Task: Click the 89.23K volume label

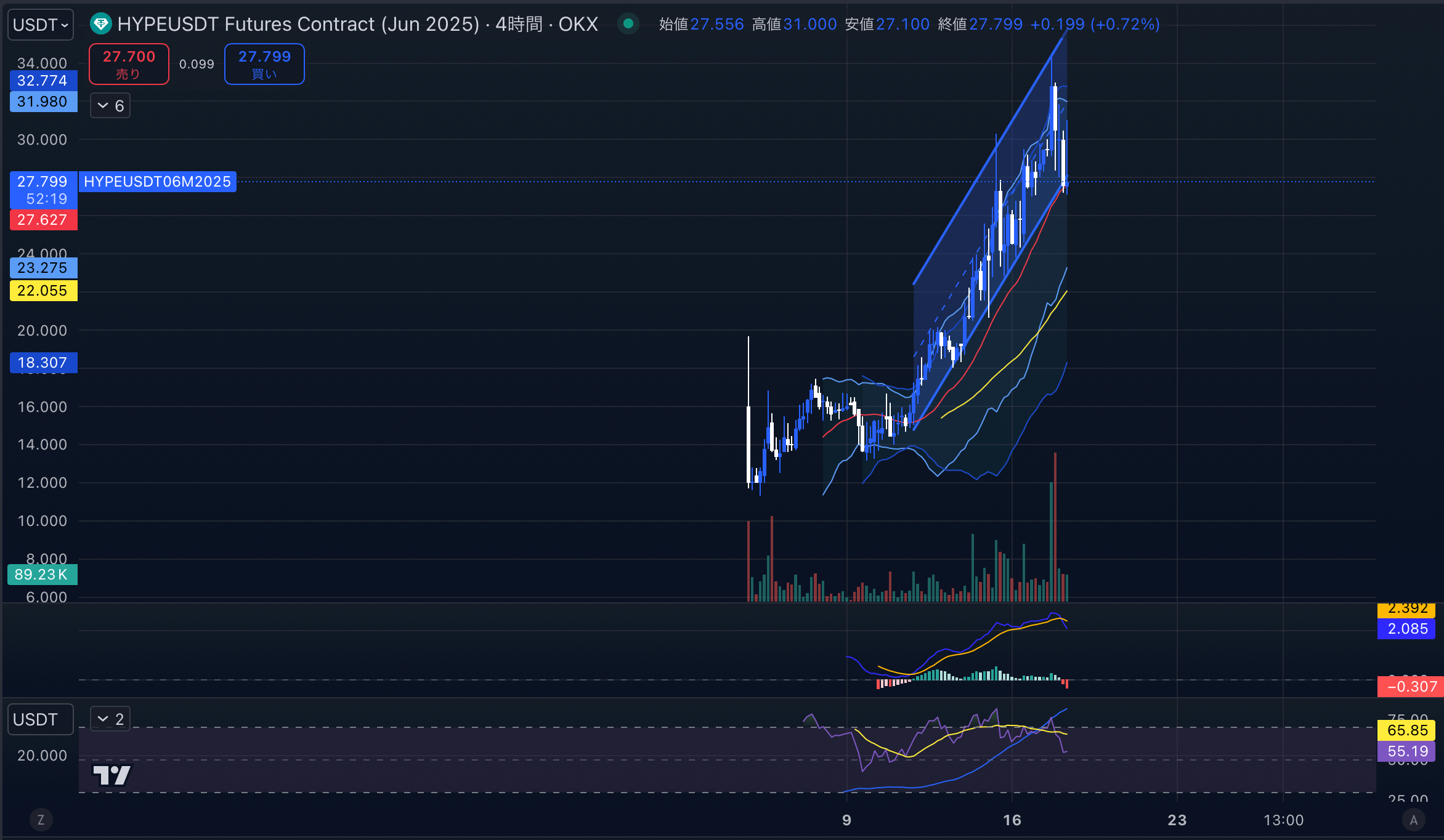Action: [x=41, y=575]
